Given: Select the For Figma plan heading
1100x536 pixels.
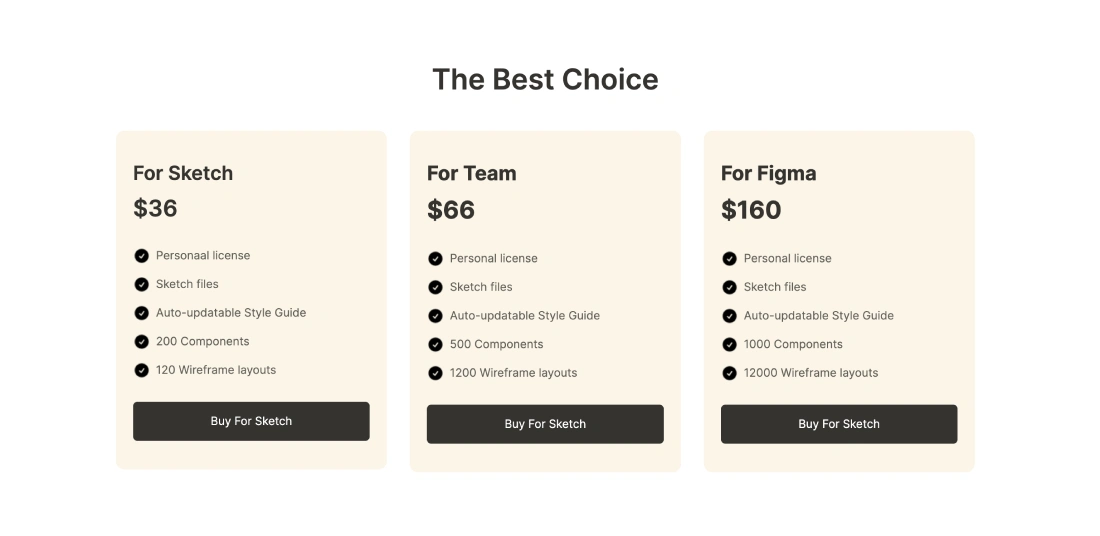Looking at the screenshot, I should (x=768, y=173).
